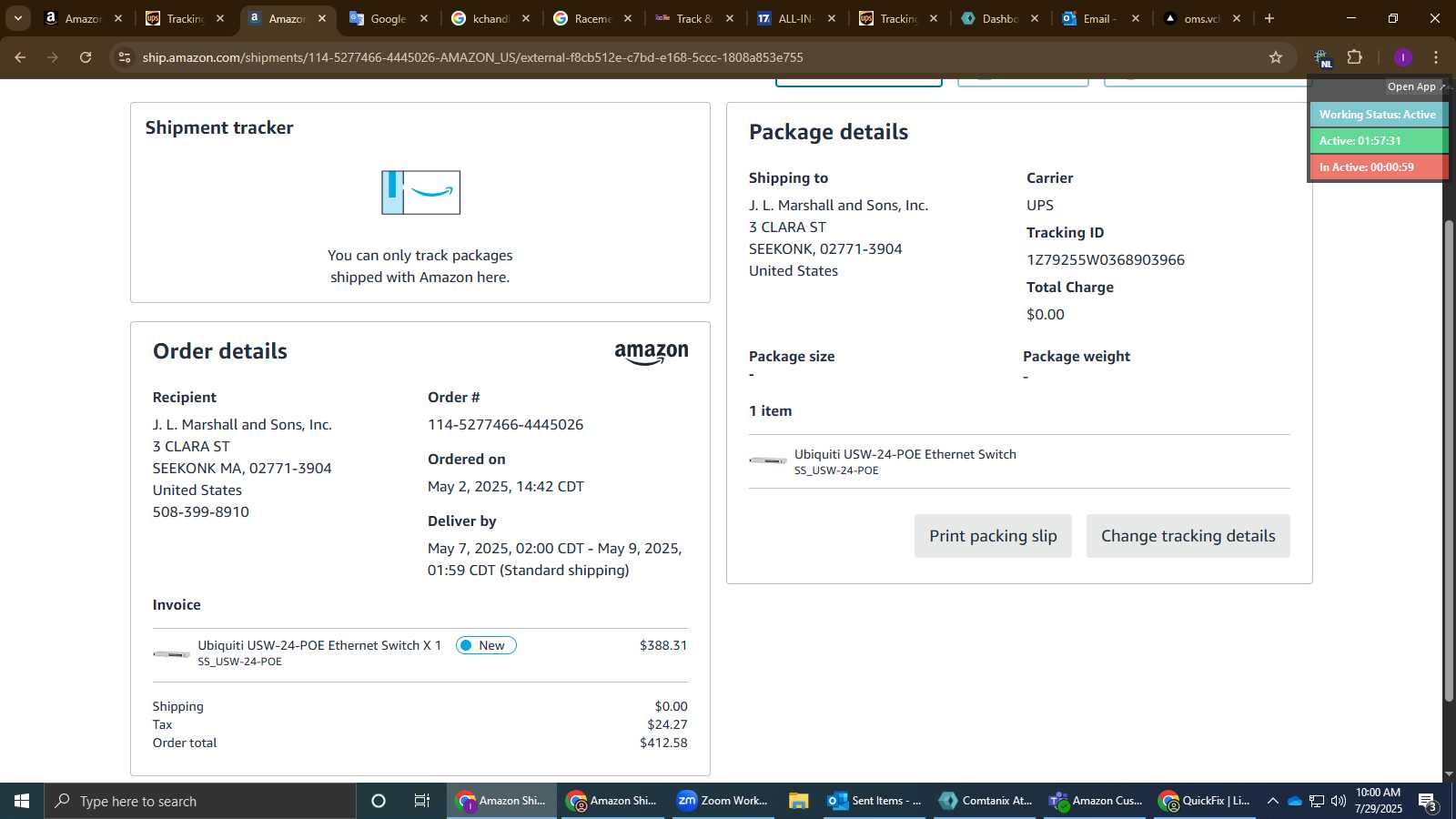Viewport: 1456px width, 819px height.
Task: Switch to the Track & tab
Action: coord(694,18)
